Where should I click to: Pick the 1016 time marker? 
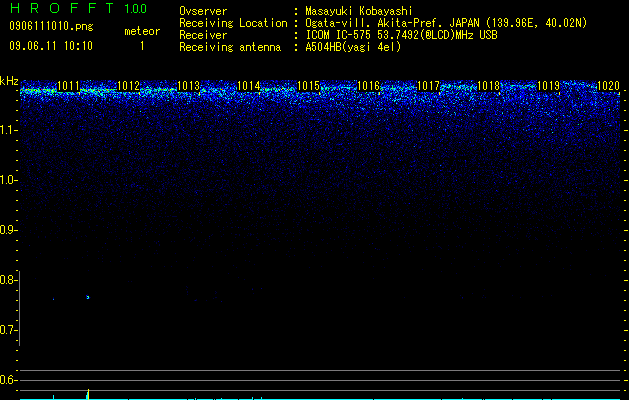368,85
